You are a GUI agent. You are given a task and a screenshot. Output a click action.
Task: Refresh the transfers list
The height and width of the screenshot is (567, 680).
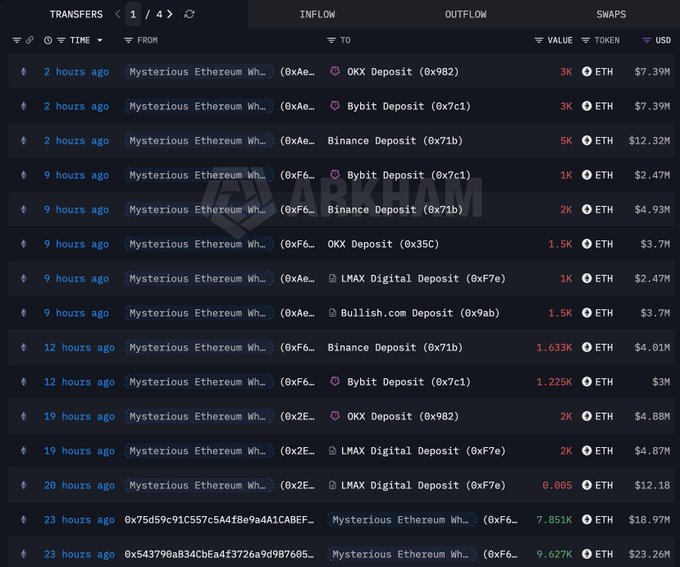pyautogui.click(x=190, y=14)
